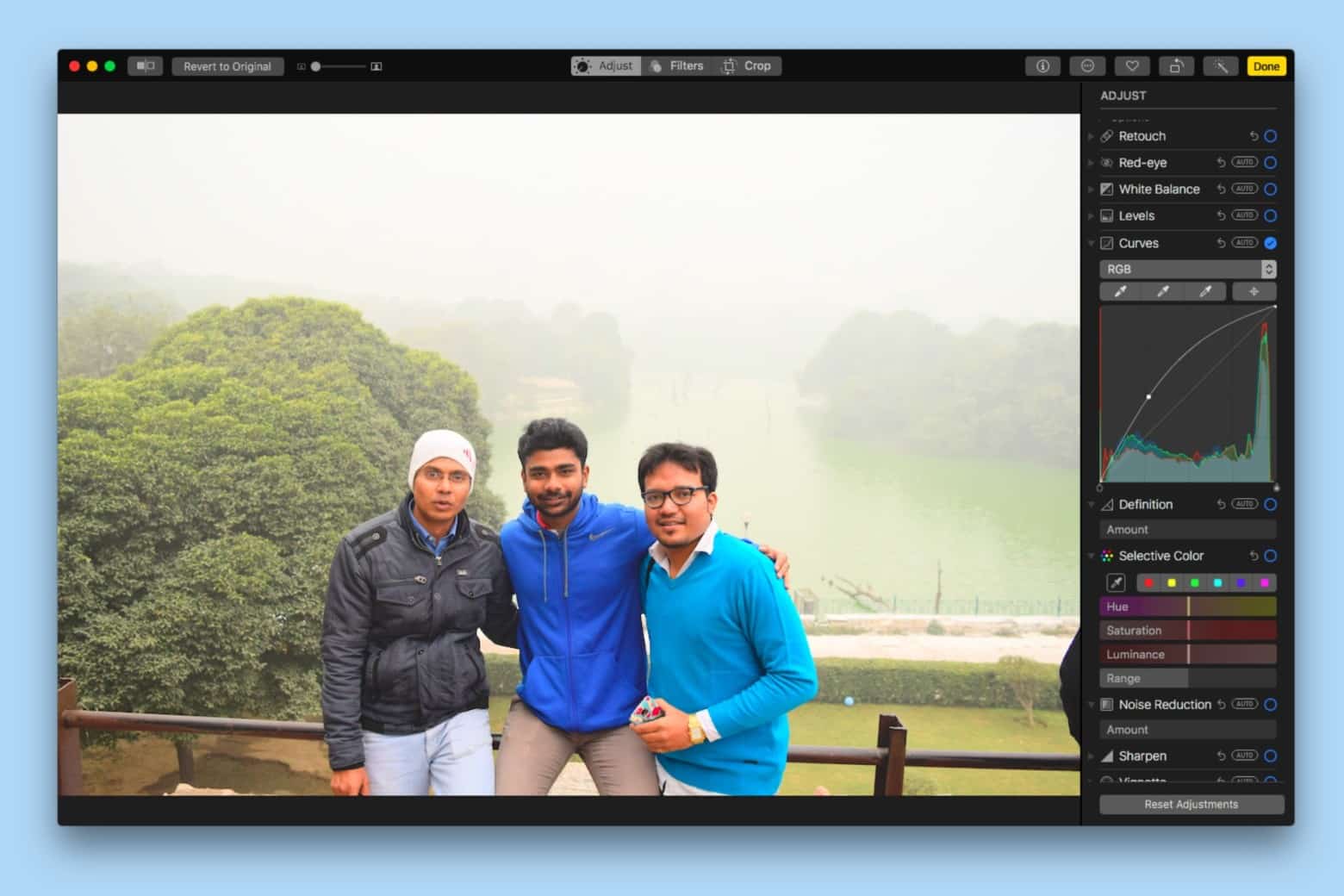Viewport: 1344px width, 896px height.
Task: Enable the White Balance adjustment toggle
Action: [1270, 189]
